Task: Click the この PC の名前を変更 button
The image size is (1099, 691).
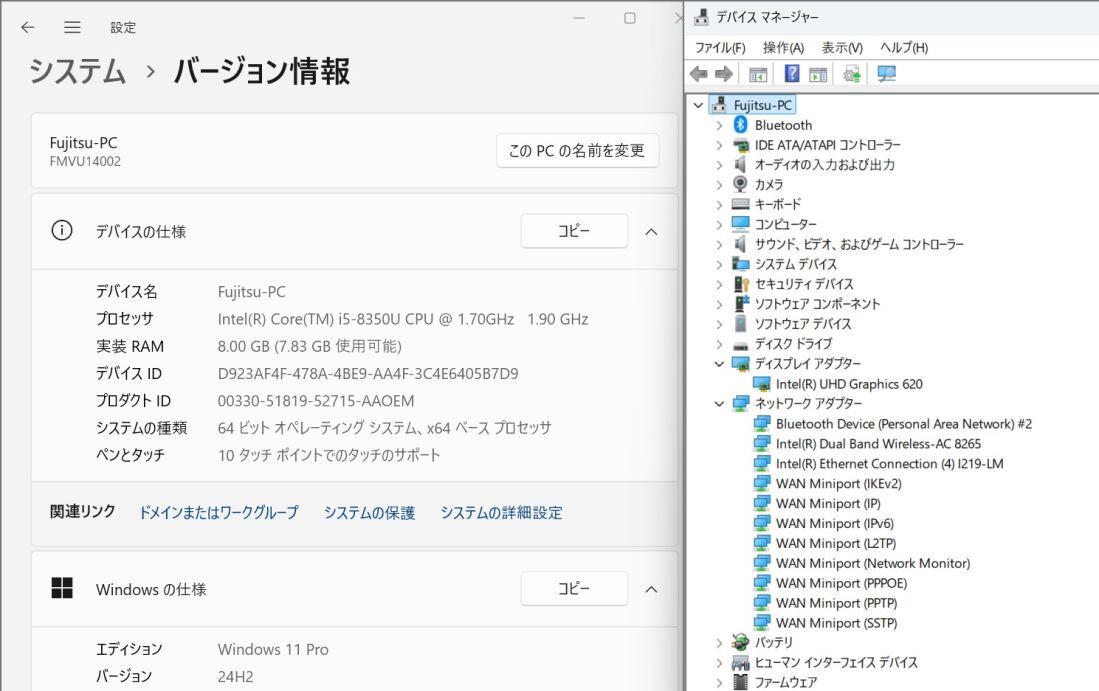Action: tap(578, 150)
